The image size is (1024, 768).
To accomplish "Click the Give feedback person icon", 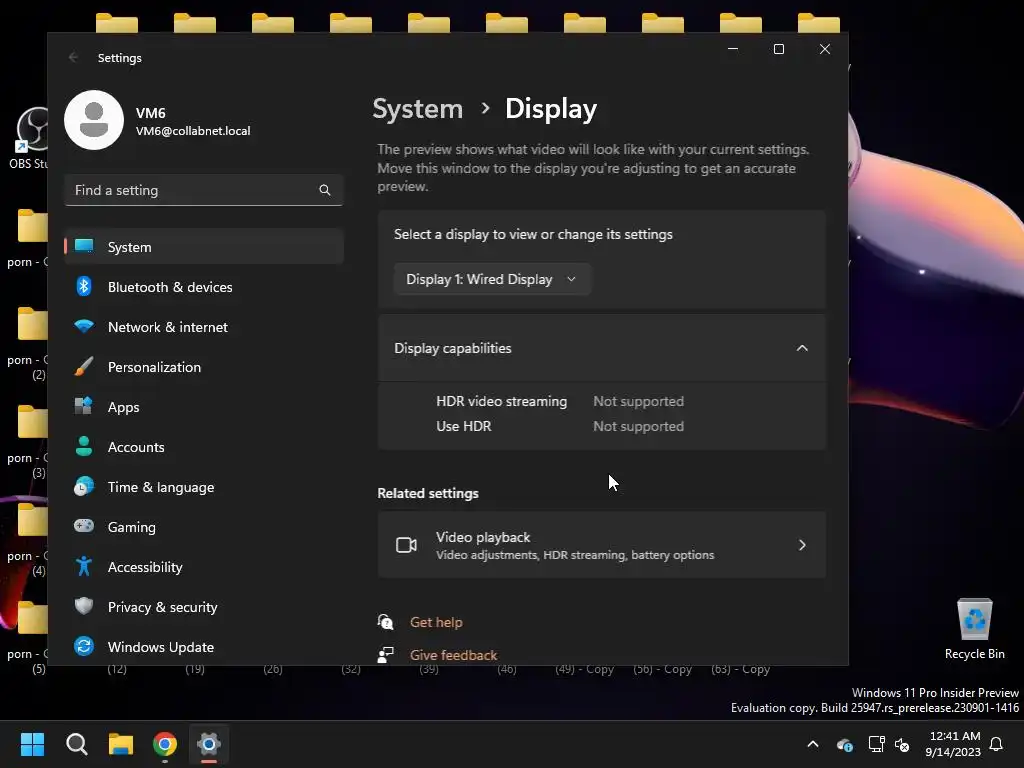I will click(x=385, y=654).
